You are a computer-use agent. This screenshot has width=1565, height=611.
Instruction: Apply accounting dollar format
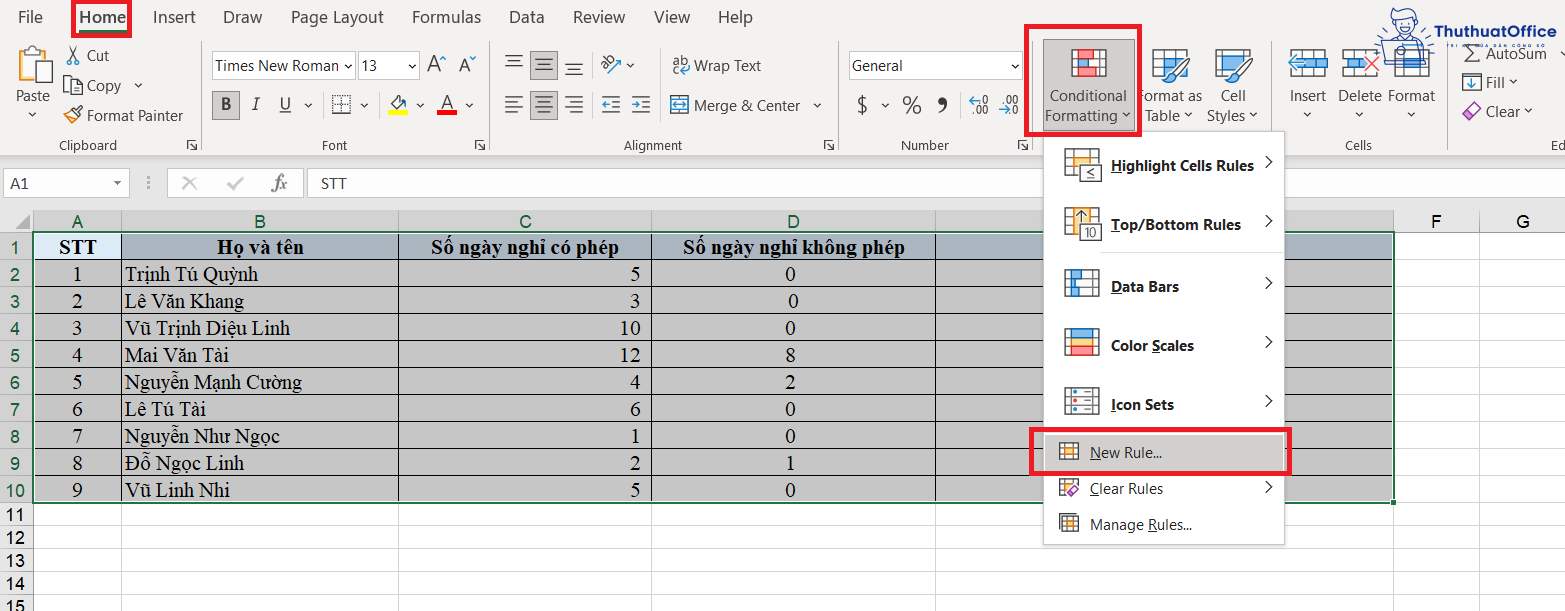(x=863, y=105)
